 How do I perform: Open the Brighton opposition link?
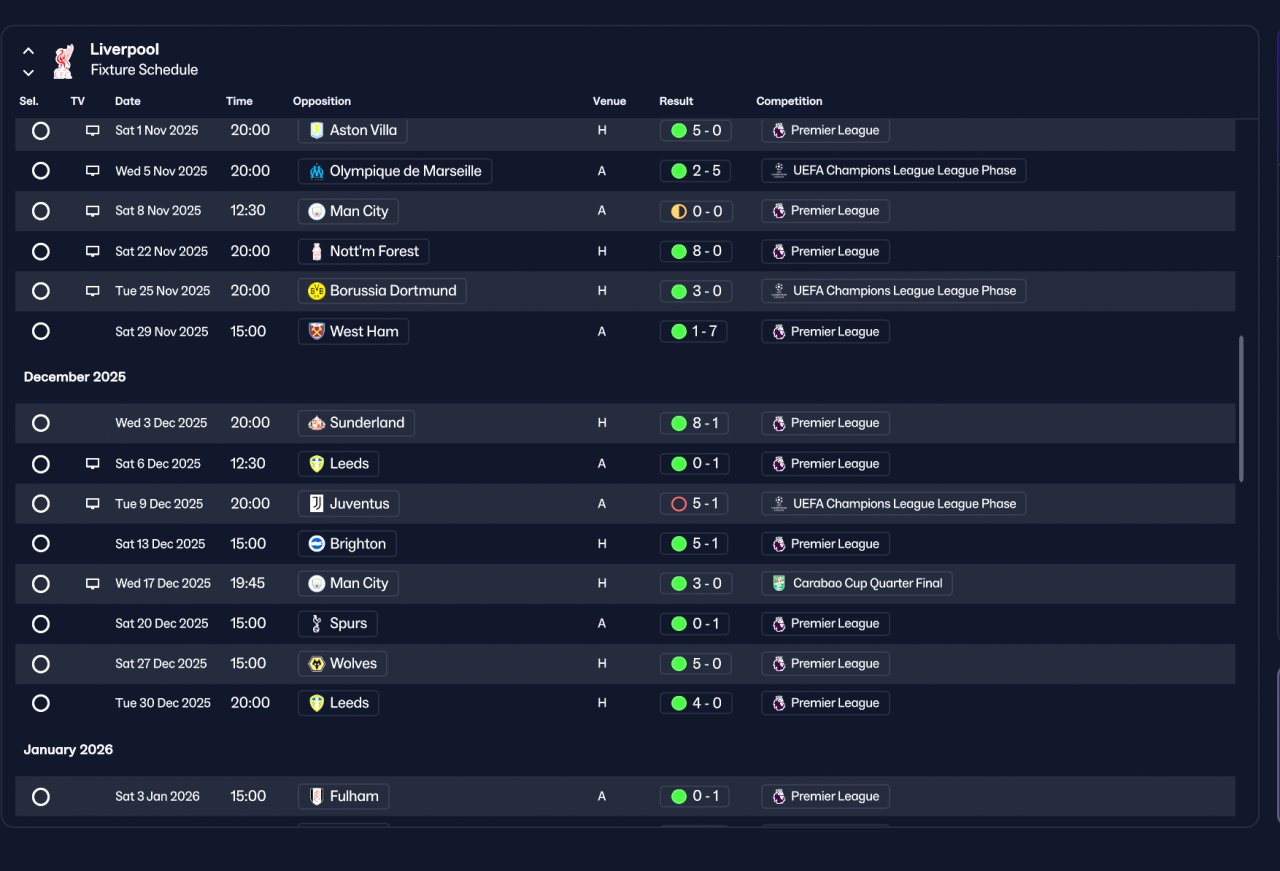point(347,544)
